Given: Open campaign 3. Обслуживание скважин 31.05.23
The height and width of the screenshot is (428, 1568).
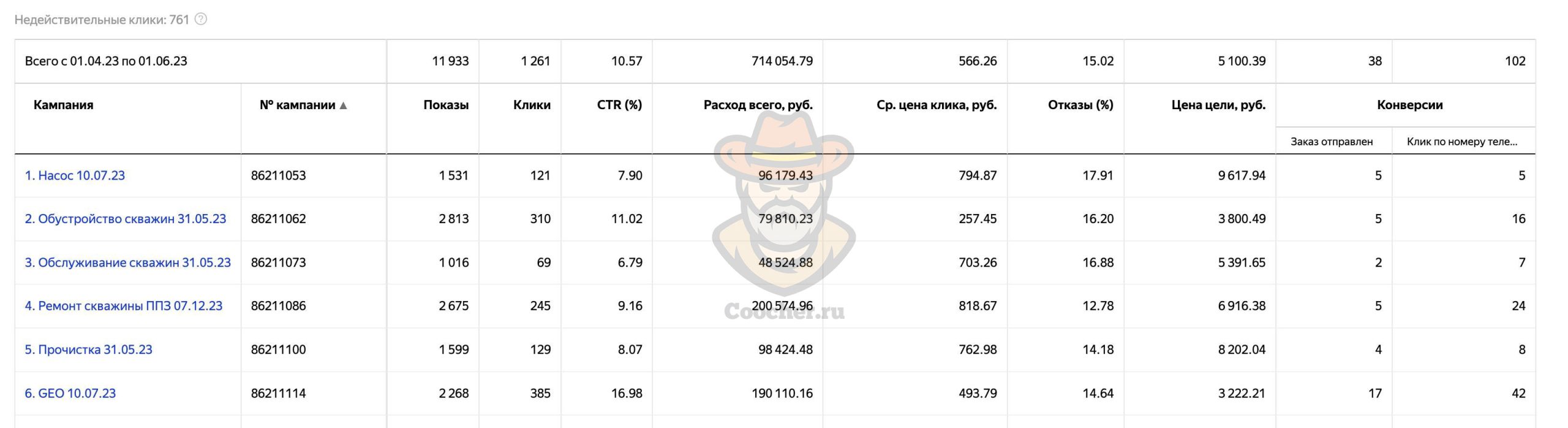Looking at the screenshot, I should tap(127, 262).
